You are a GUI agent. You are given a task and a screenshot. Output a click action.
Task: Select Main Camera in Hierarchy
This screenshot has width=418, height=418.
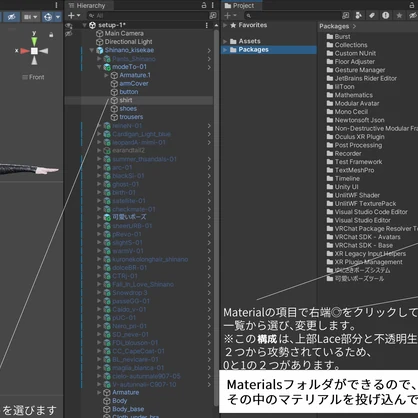(x=124, y=33)
